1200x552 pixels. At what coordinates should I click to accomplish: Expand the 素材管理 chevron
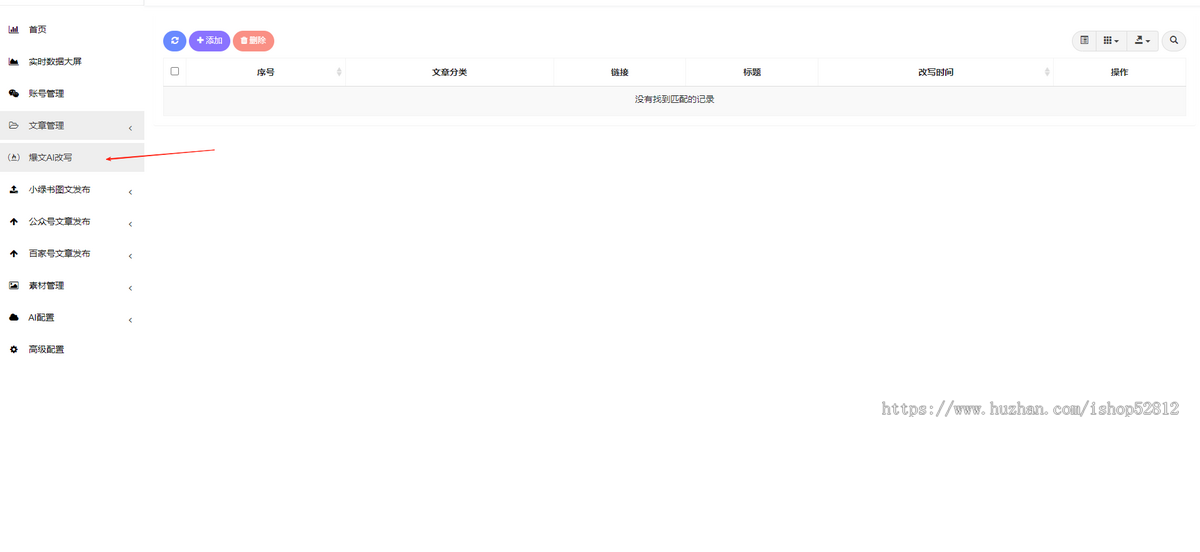(131, 287)
